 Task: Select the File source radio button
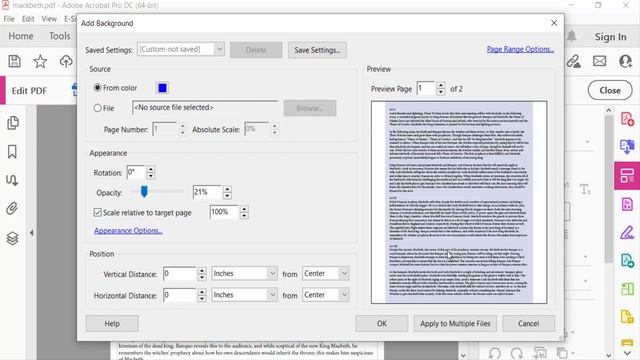pyautogui.click(x=98, y=108)
